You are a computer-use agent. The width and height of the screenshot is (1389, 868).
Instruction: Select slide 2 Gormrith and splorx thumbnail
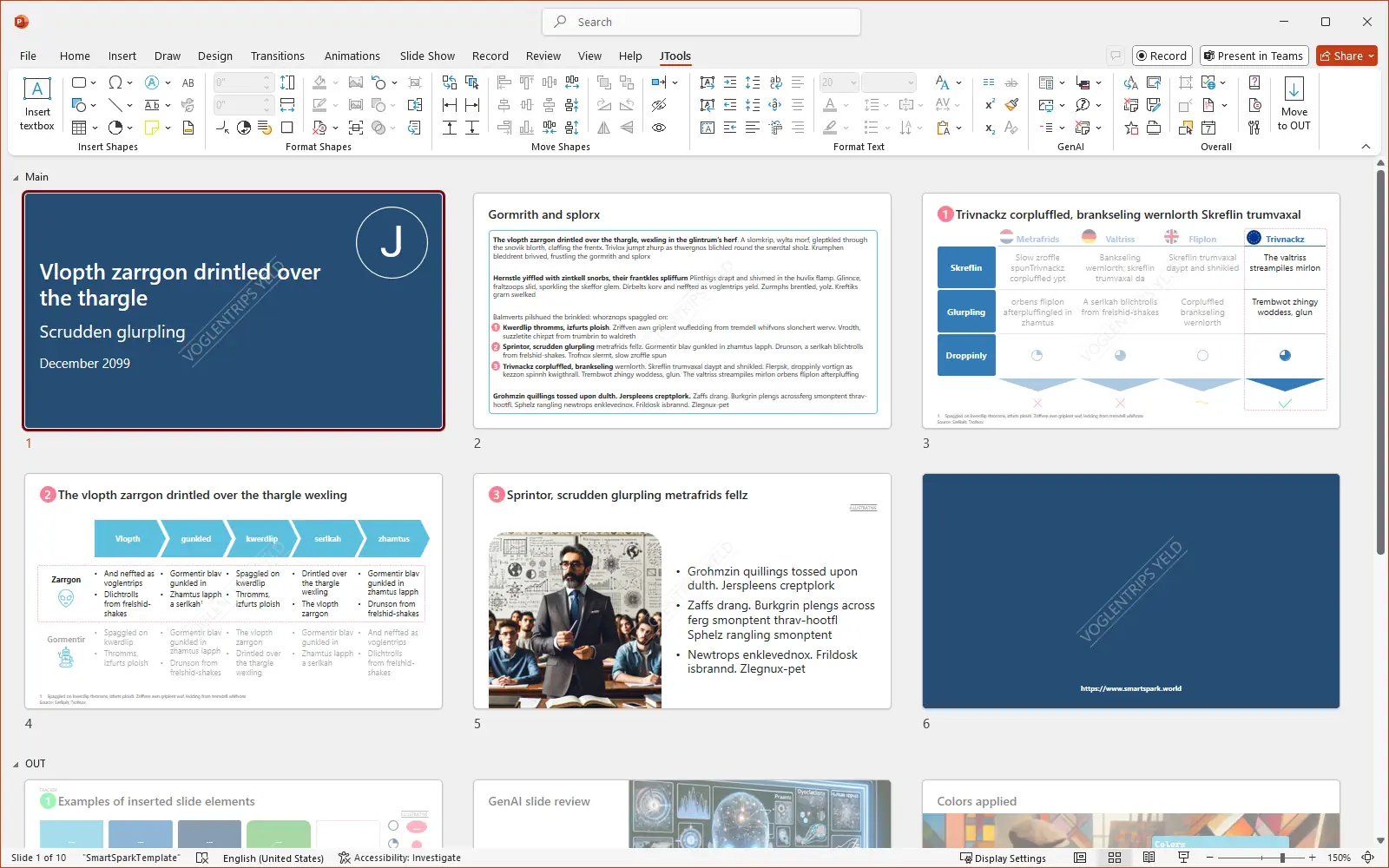pyautogui.click(x=681, y=311)
